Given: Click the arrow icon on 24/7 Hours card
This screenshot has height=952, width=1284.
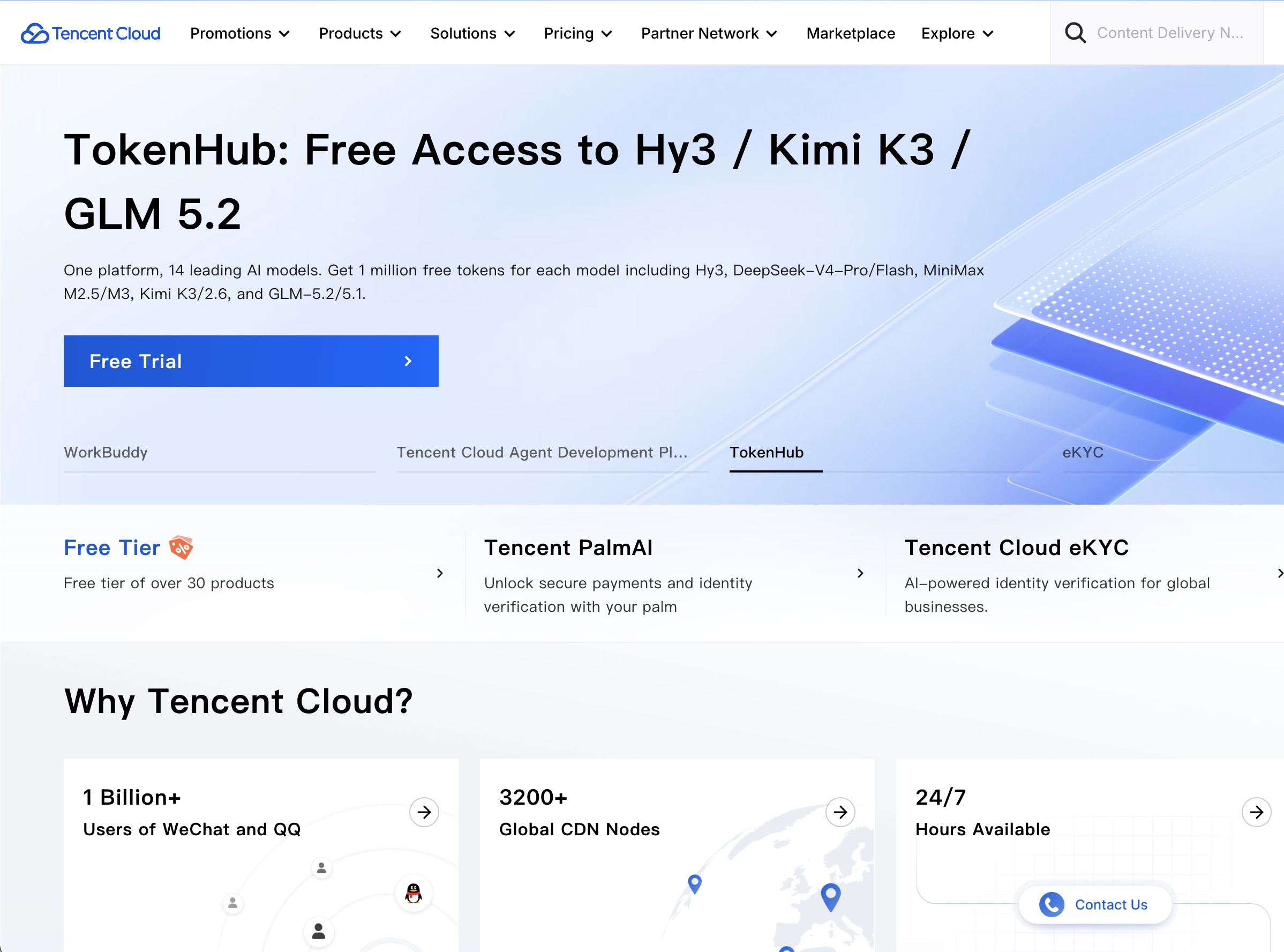Looking at the screenshot, I should [x=1256, y=812].
